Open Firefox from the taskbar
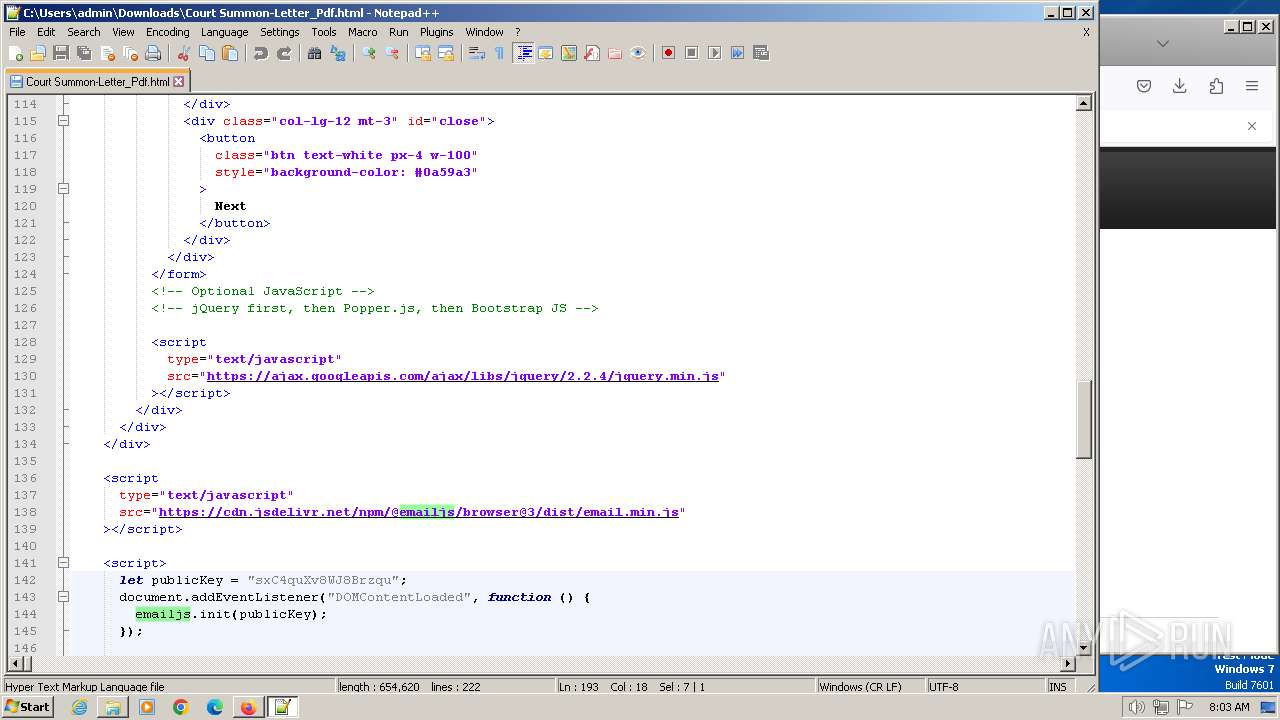 pos(247,707)
